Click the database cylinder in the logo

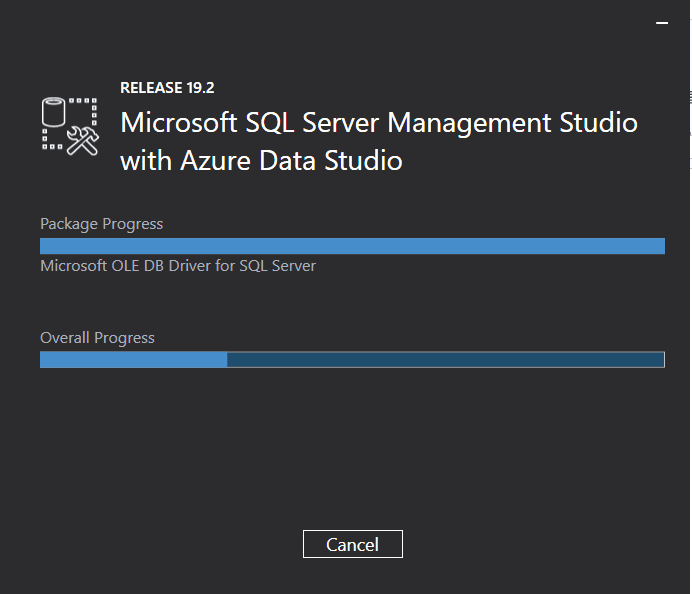point(54,110)
